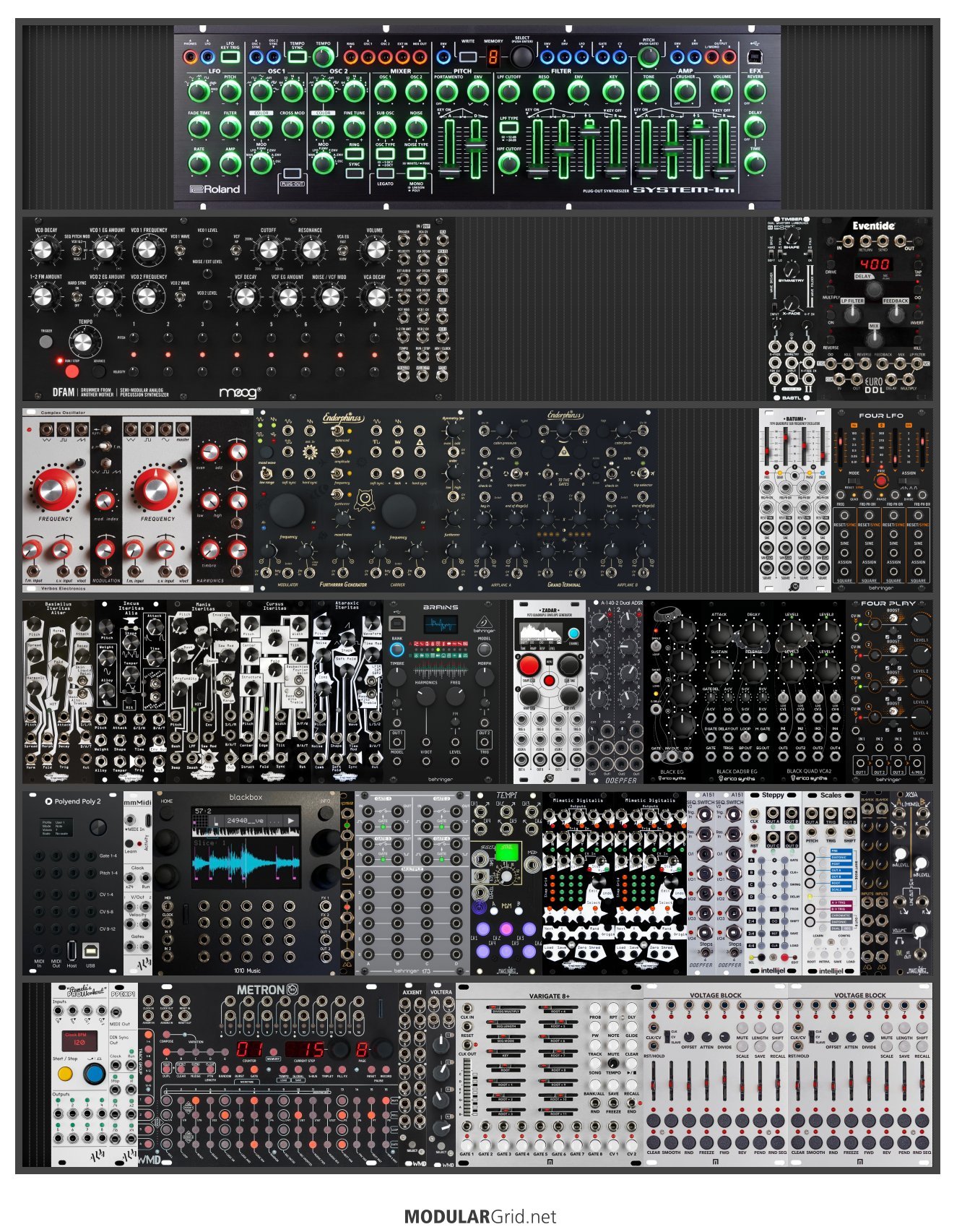Image resolution: width=962 pixels, height=1232 pixels.
Task: Select the Behringer Four LFO module
Action: coord(882,501)
